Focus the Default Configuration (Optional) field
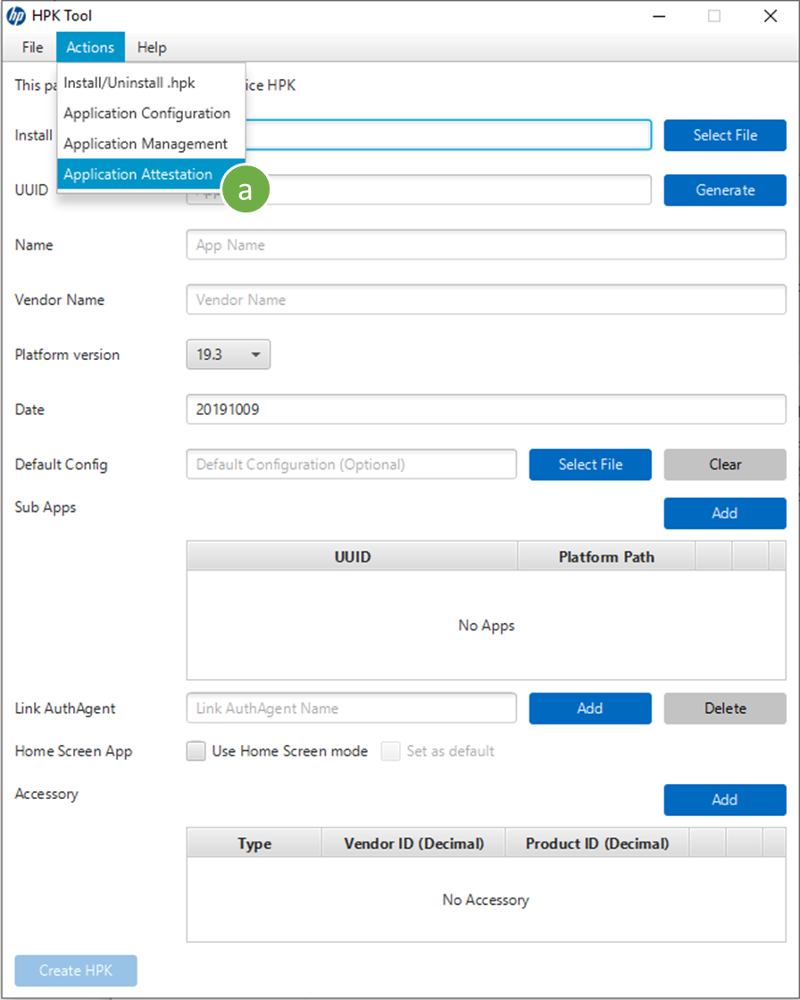This screenshot has width=800, height=1000. click(352, 464)
